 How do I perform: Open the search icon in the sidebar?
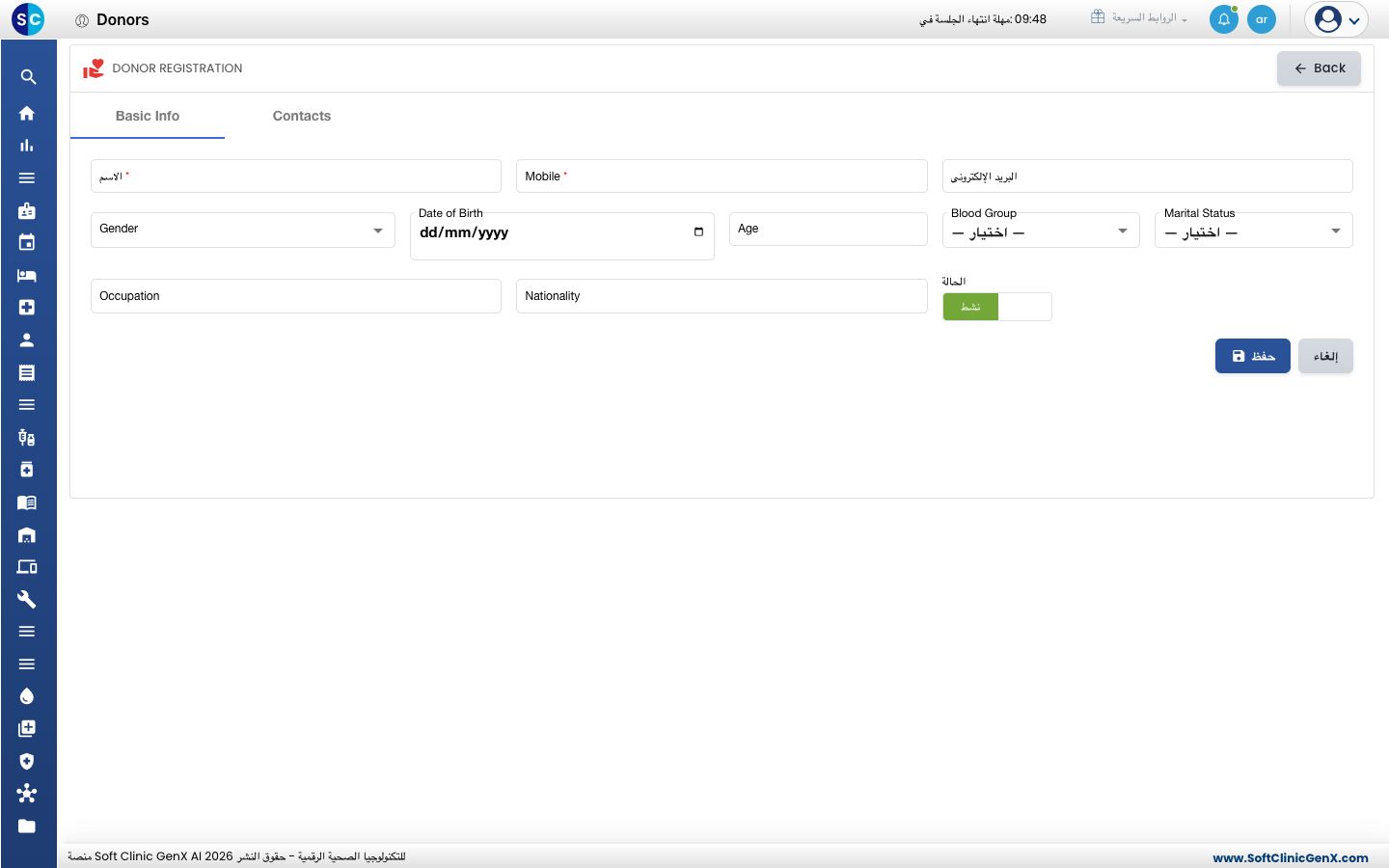coord(28,77)
